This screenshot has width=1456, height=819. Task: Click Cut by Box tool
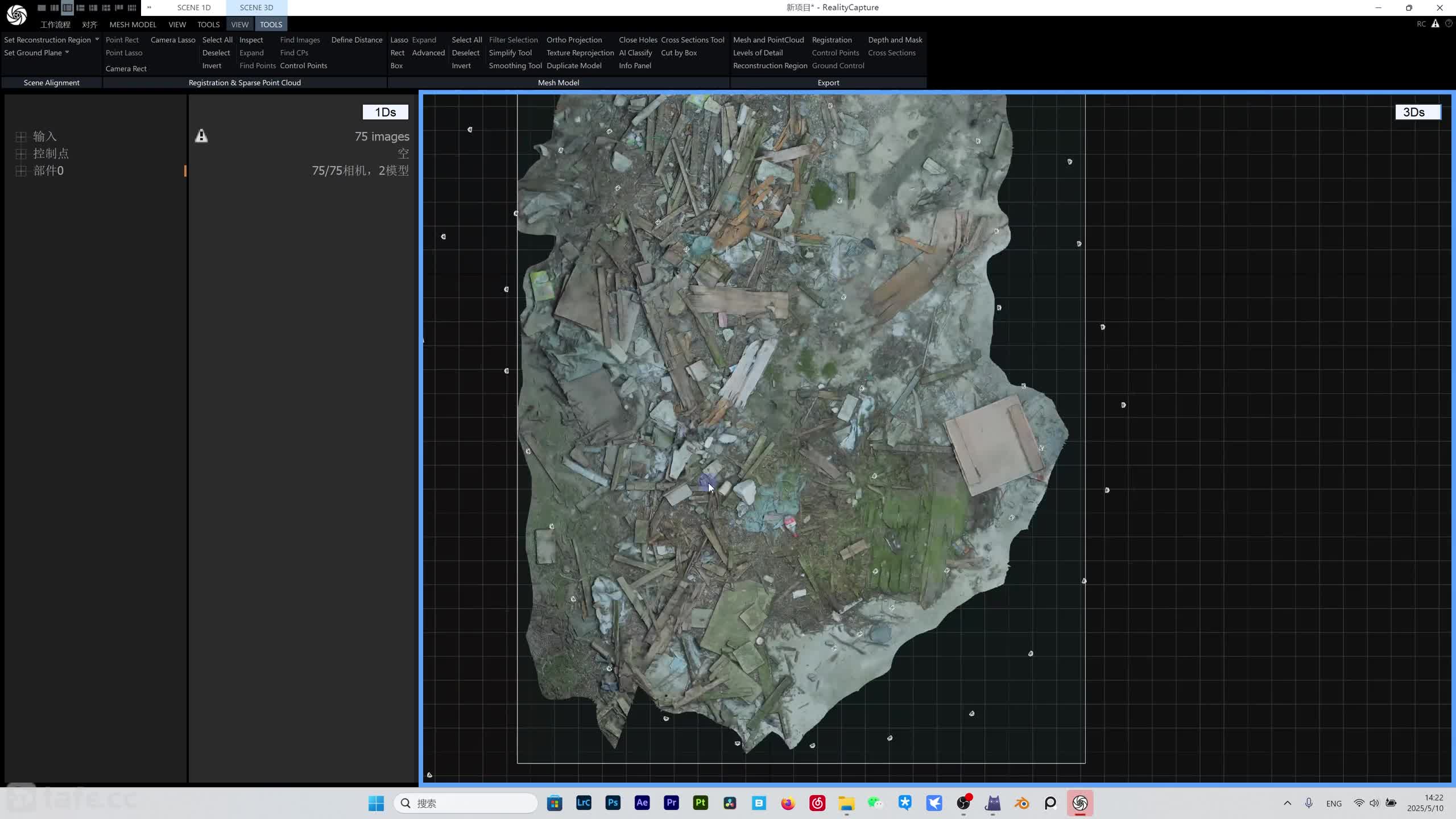[679, 53]
